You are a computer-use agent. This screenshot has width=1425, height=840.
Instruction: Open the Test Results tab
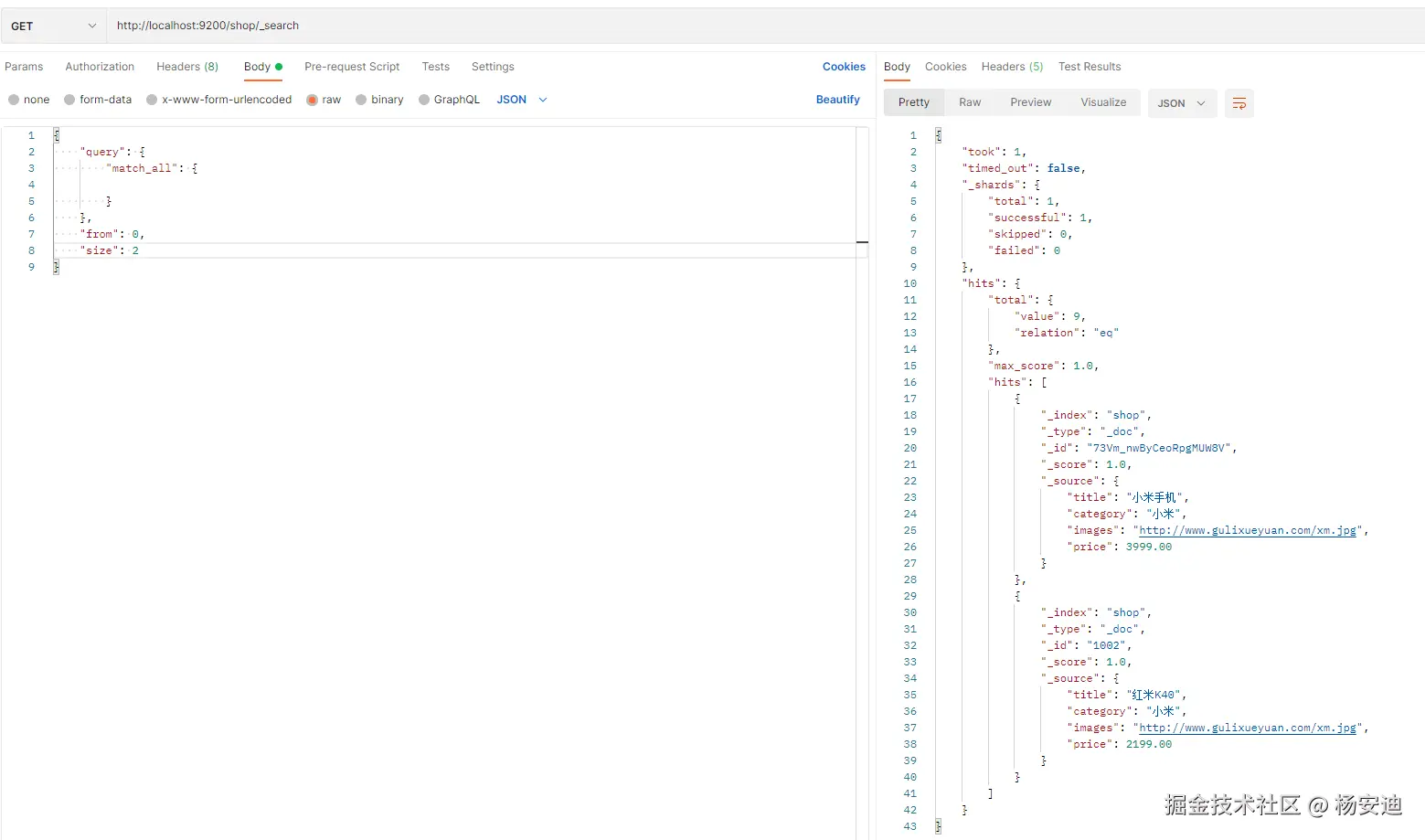(x=1090, y=67)
